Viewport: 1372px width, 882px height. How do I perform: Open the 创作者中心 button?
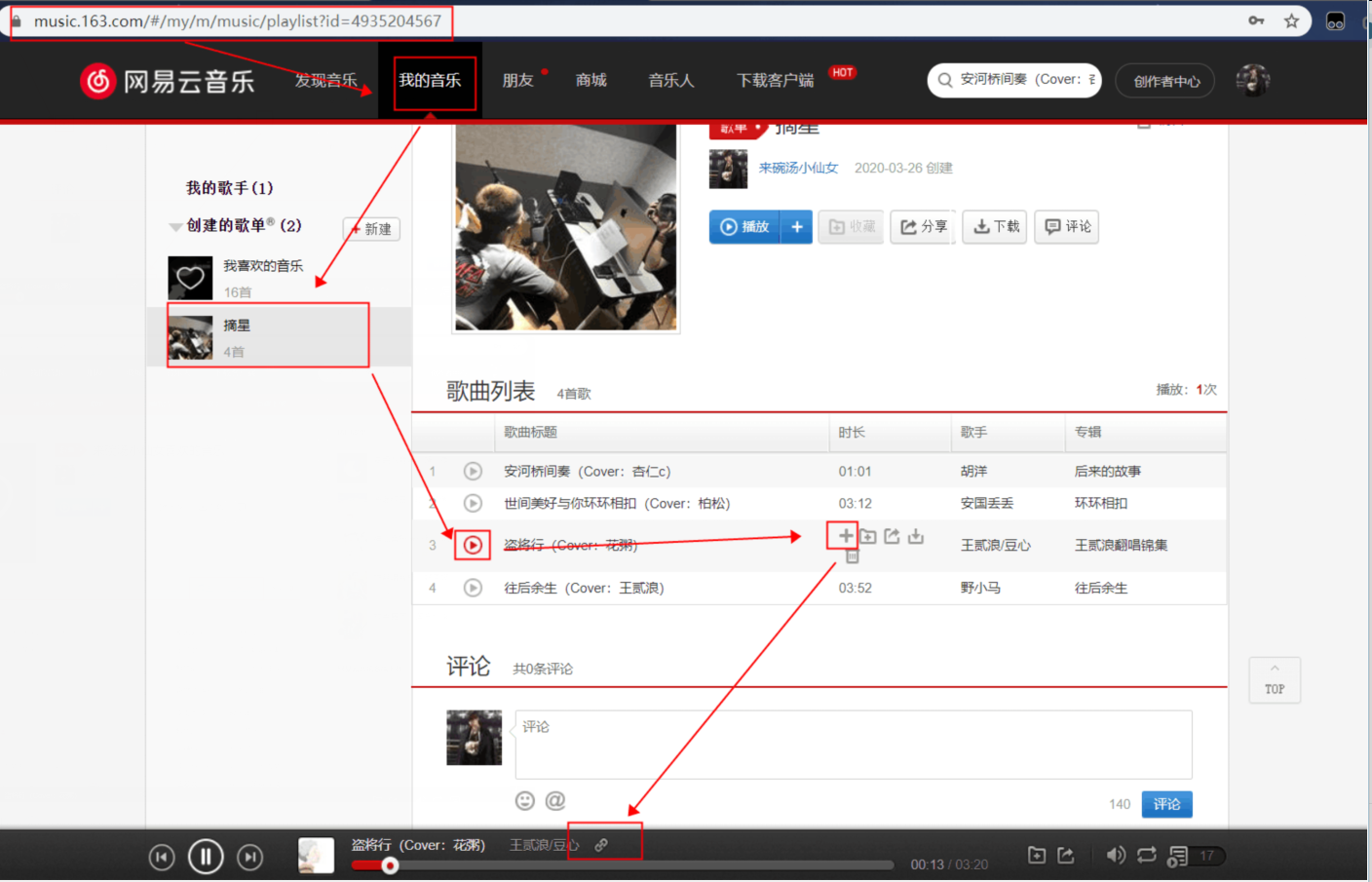[x=1165, y=81]
